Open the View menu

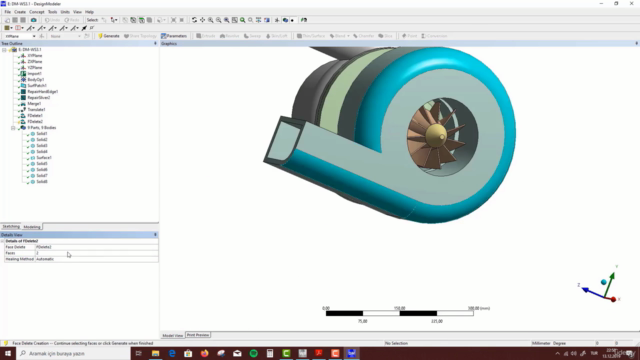[x=77, y=12]
